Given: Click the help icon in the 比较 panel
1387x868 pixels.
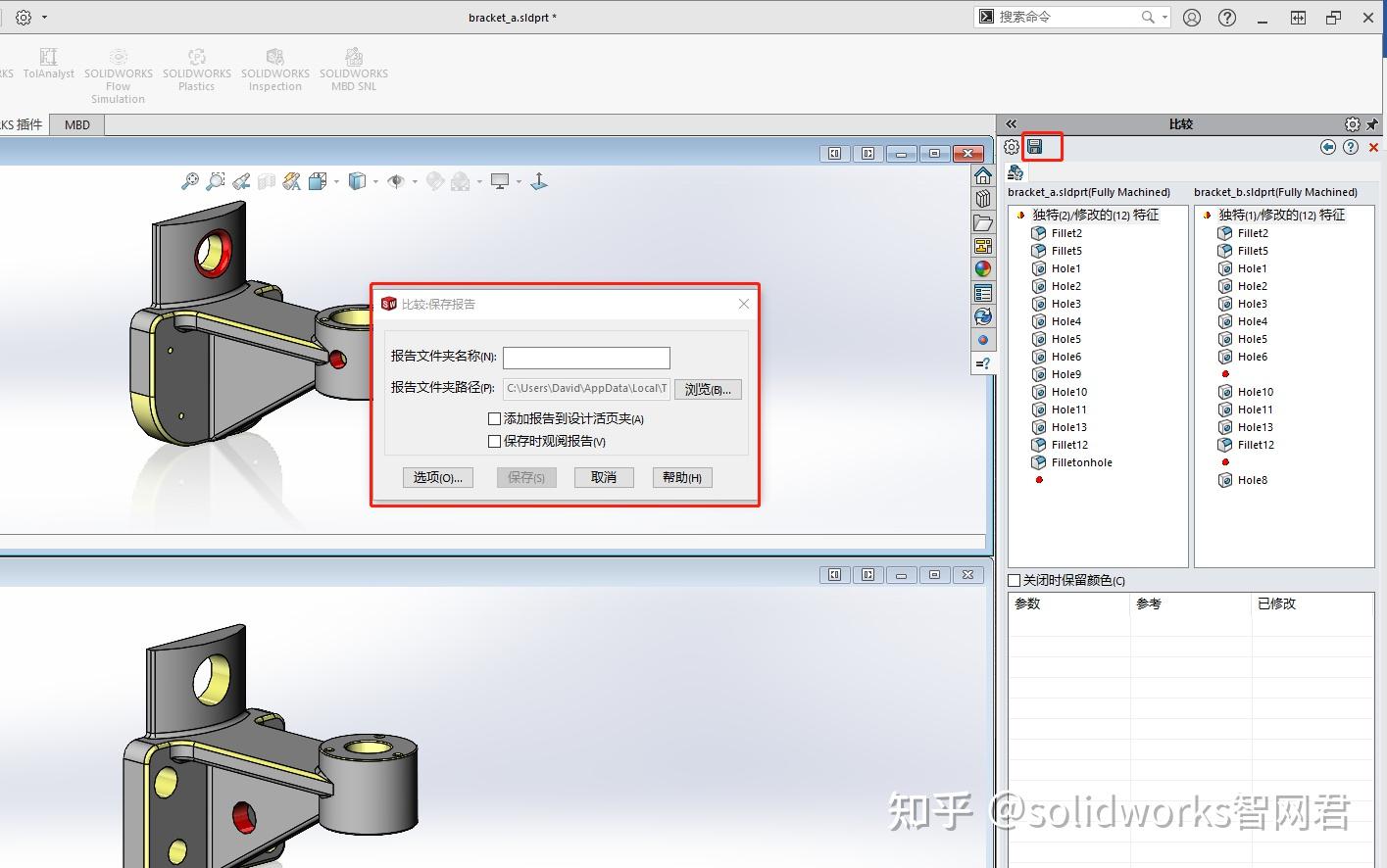Looking at the screenshot, I should (1351, 146).
